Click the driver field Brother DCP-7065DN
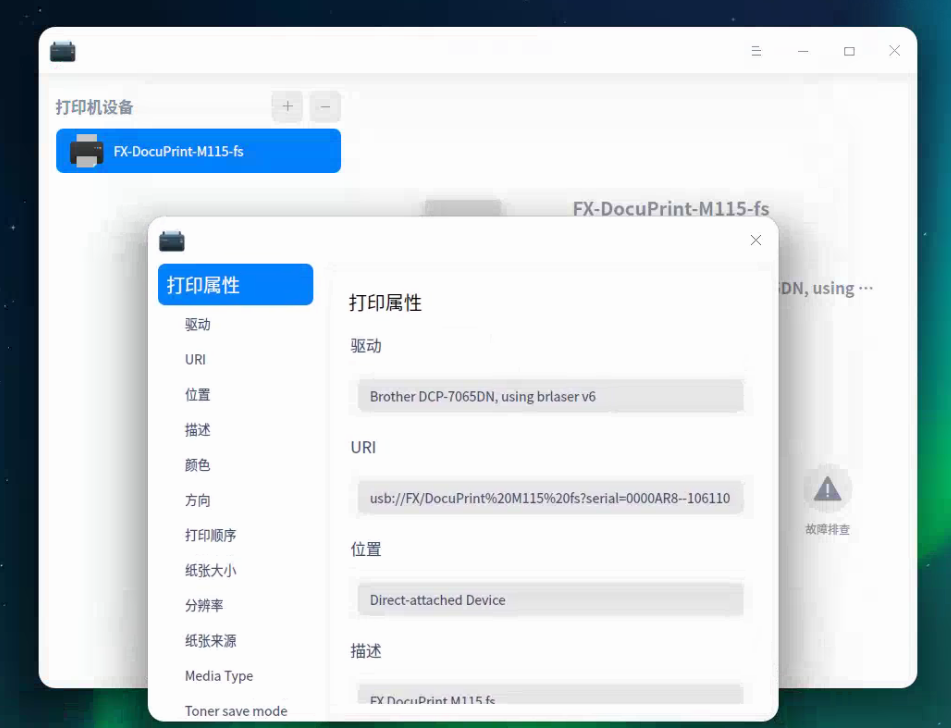This screenshot has width=951, height=728. [x=551, y=397]
